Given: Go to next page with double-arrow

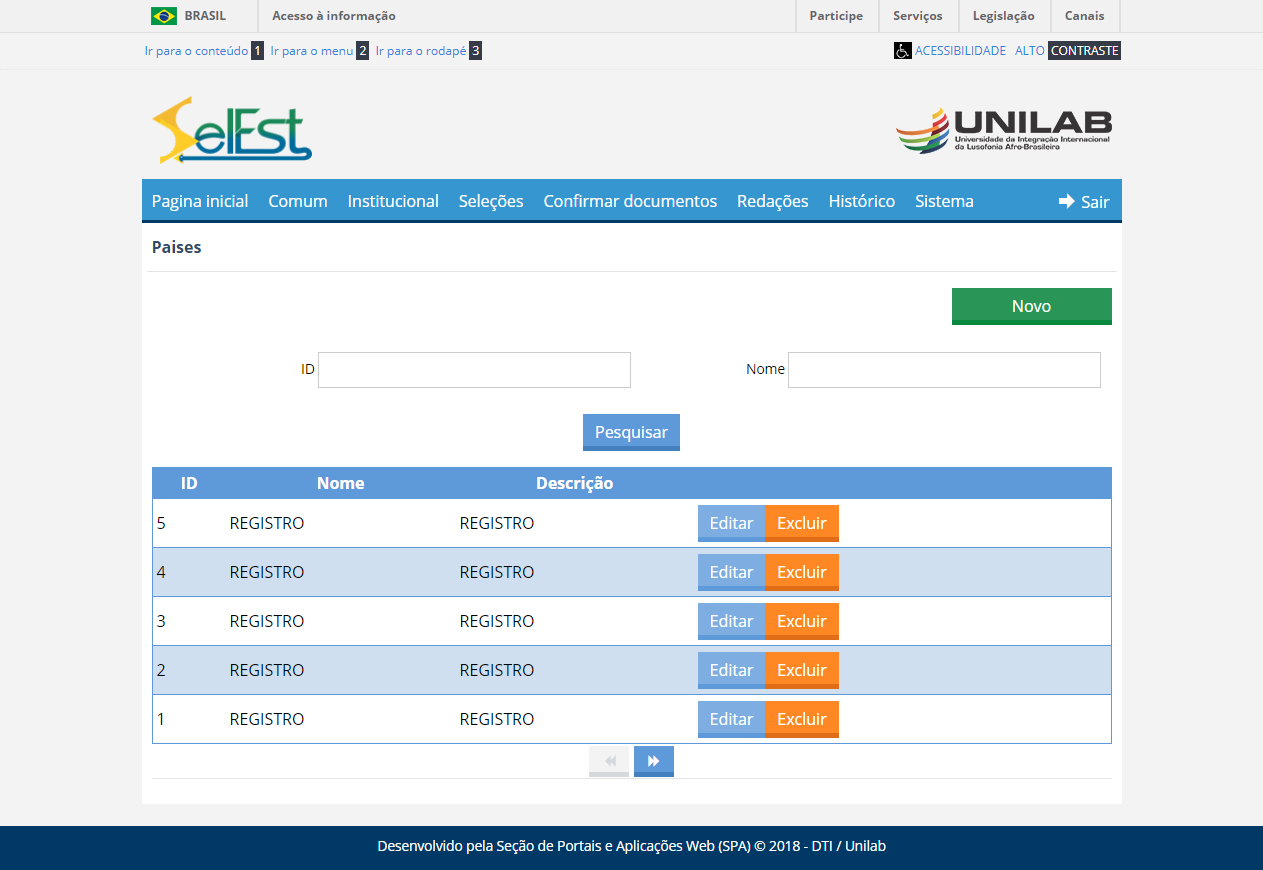Looking at the screenshot, I should 653,761.
